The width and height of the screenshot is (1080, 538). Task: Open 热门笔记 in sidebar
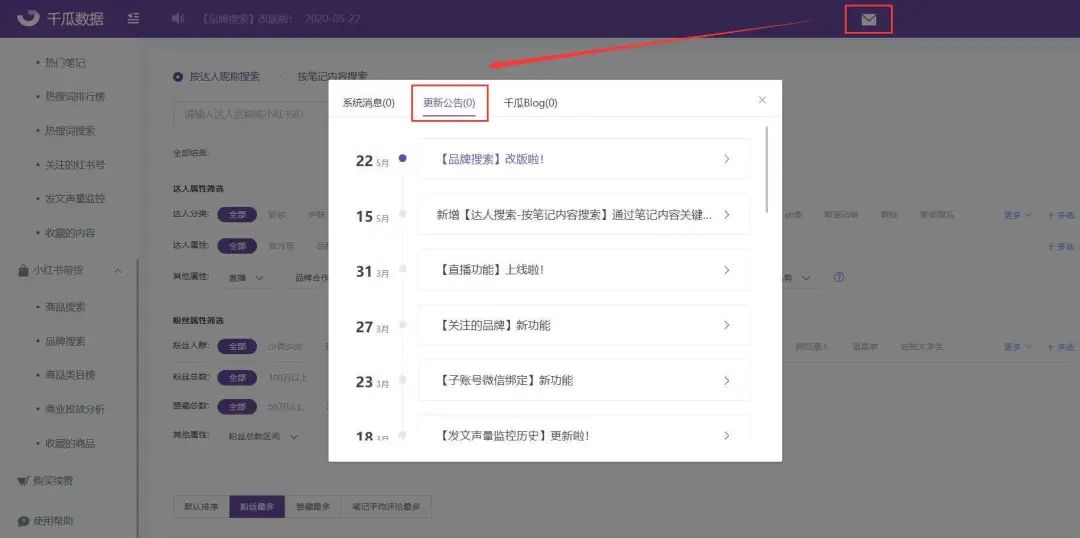coord(65,63)
